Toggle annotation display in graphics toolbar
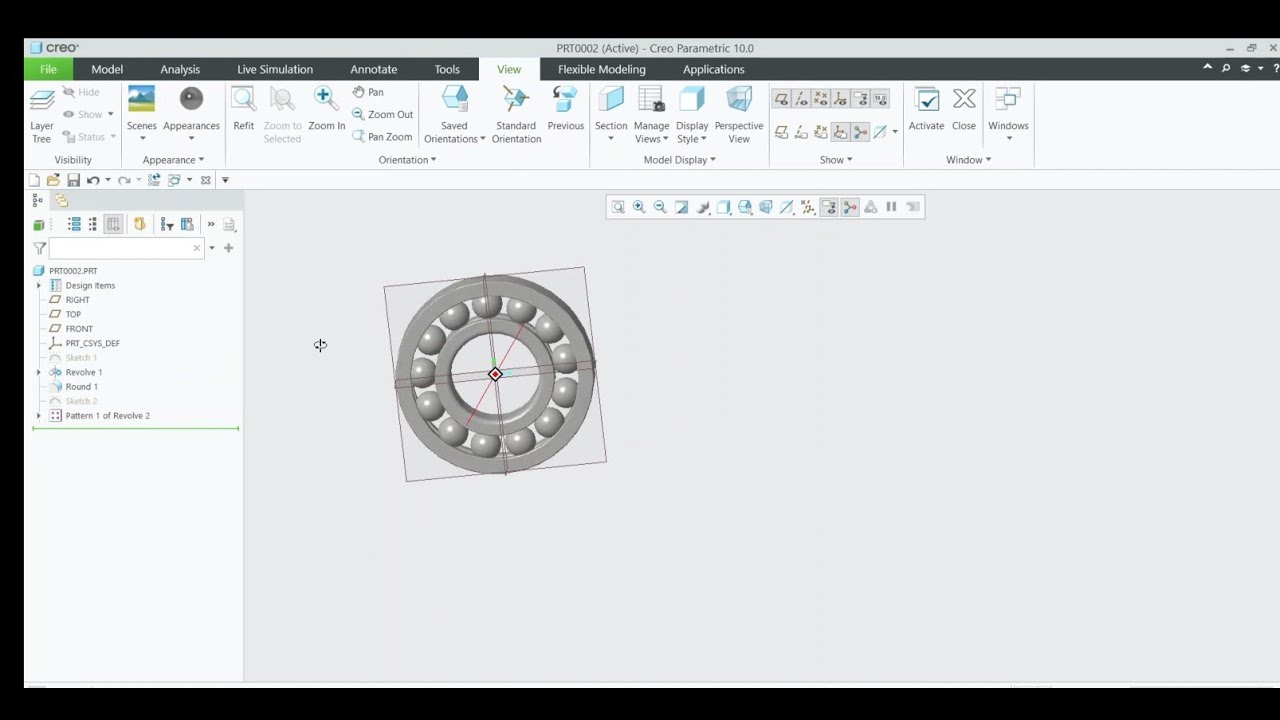The height and width of the screenshot is (720, 1280). (x=829, y=207)
